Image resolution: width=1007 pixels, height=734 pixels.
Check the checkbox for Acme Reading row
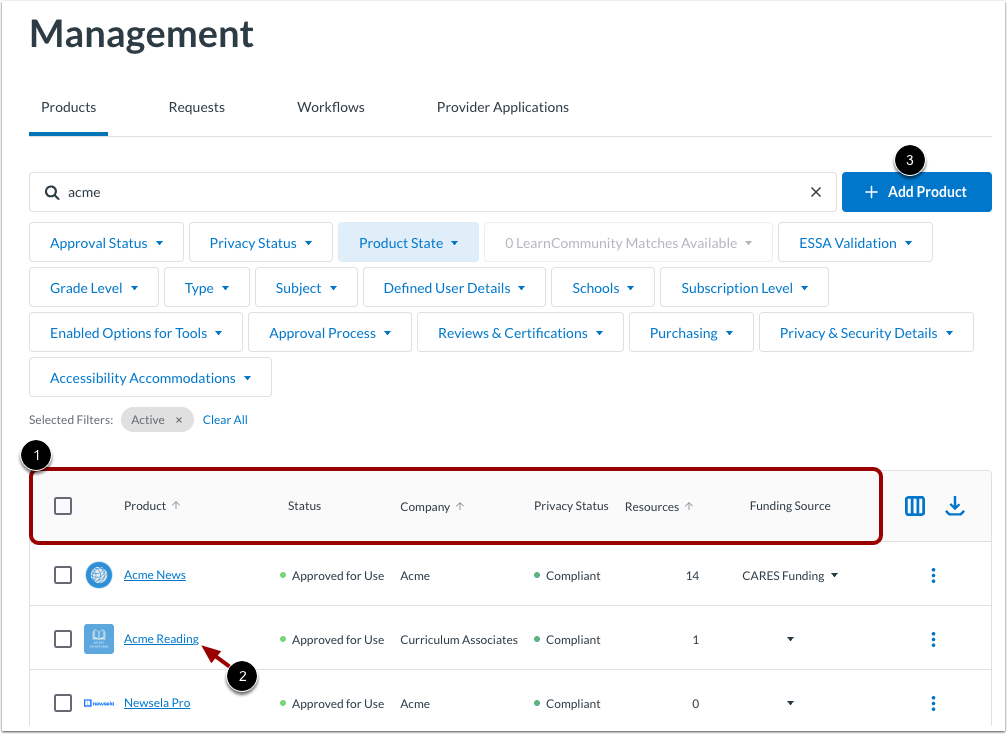(63, 639)
